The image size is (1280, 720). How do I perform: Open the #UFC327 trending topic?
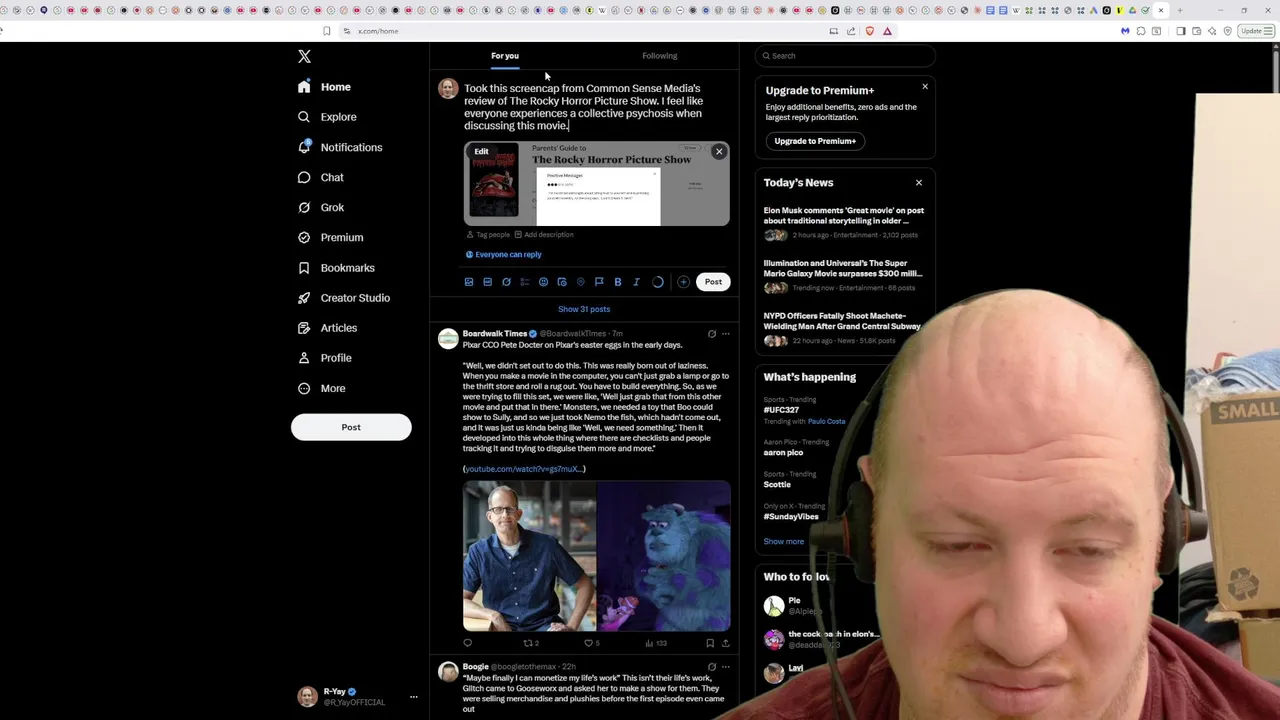tap(781, 410)
